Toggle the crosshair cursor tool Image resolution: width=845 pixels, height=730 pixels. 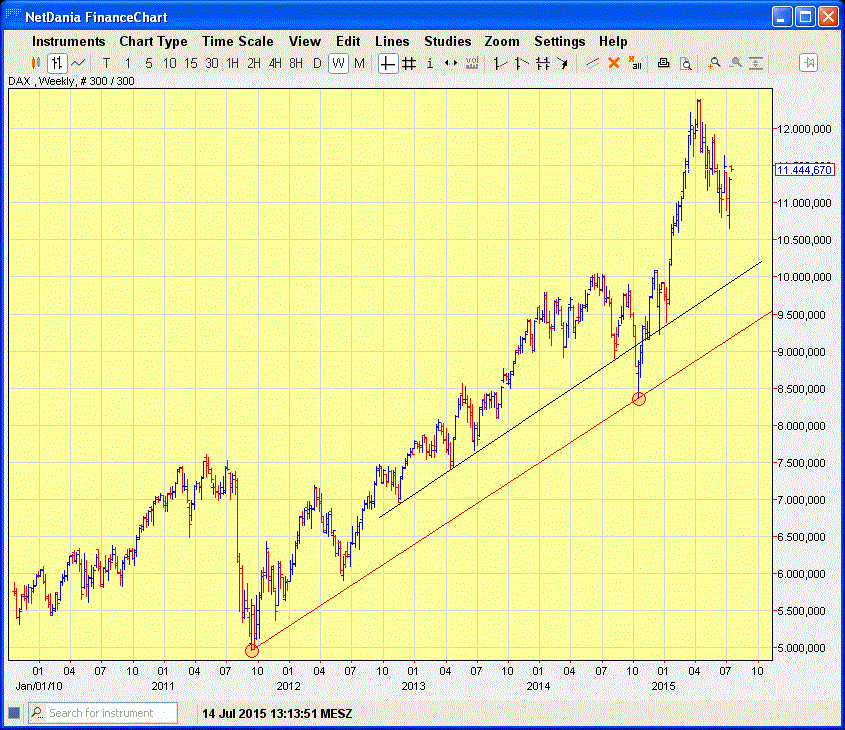(x=388, y=63)
